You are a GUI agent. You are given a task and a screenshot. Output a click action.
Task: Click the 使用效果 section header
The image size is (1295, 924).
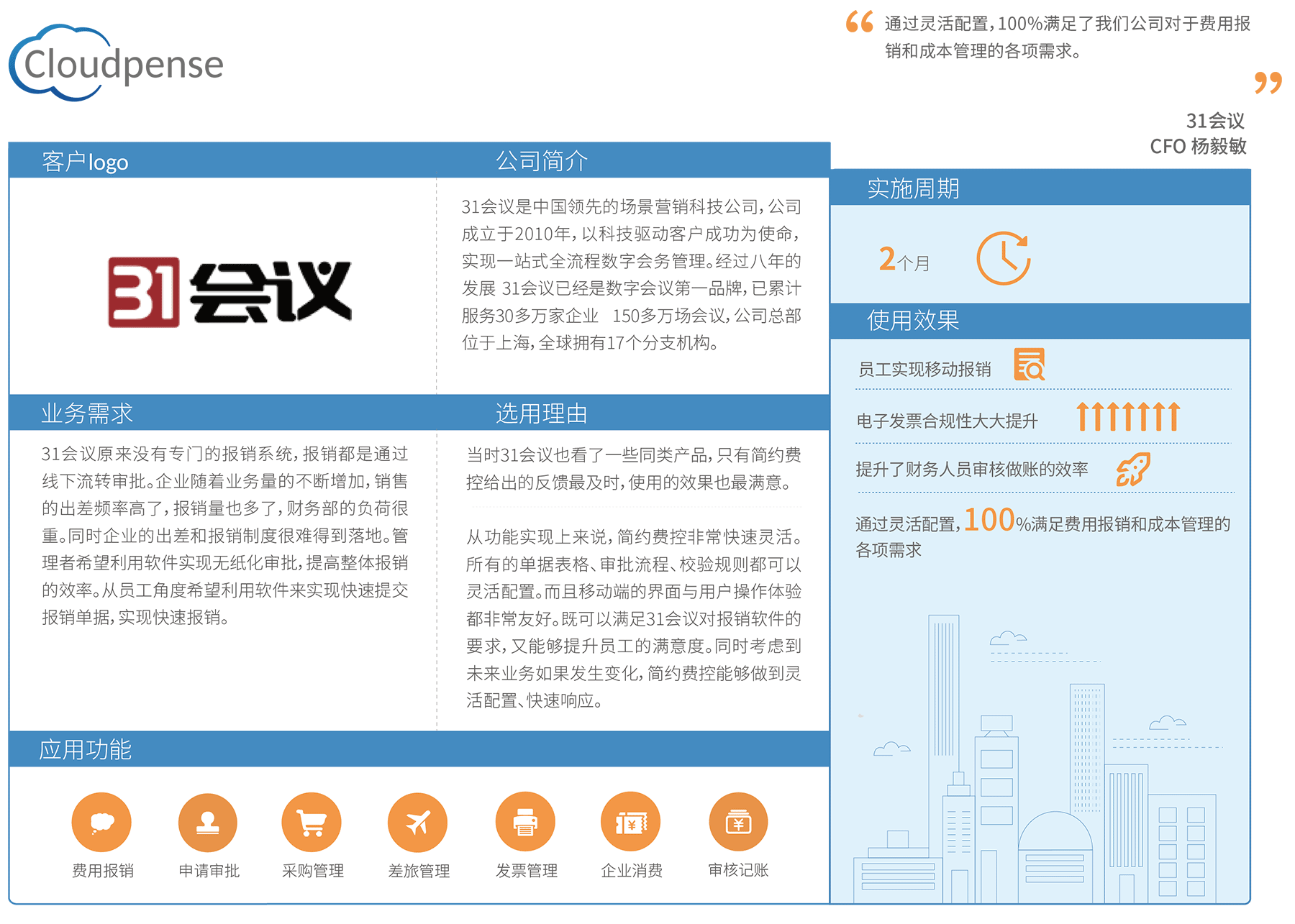pyautogui.click(x=913, y=320)
